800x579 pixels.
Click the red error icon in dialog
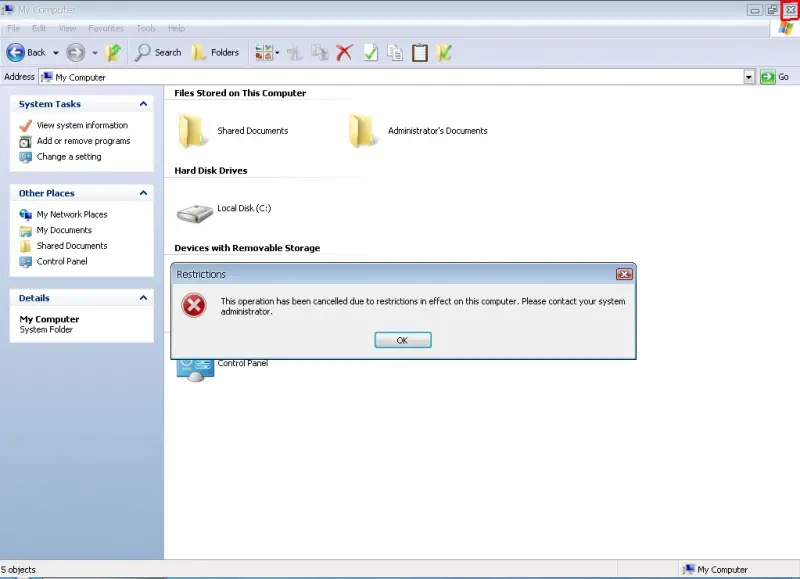coord(194,306)
